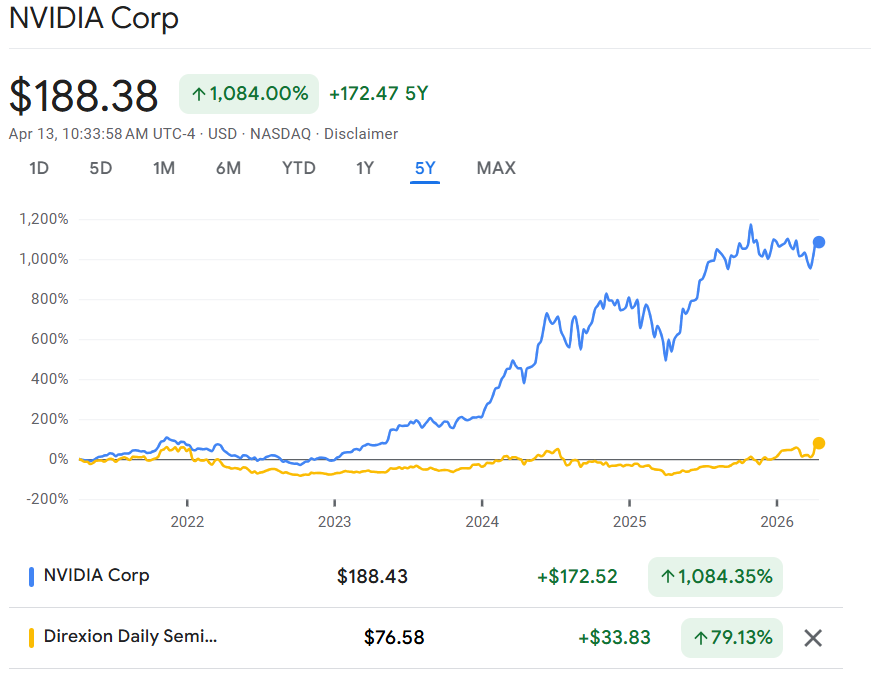Click the NVIDIA Corp comparison row name
Image resolution: width=871 pixels, height=674 pixels.
pos(97,575)
